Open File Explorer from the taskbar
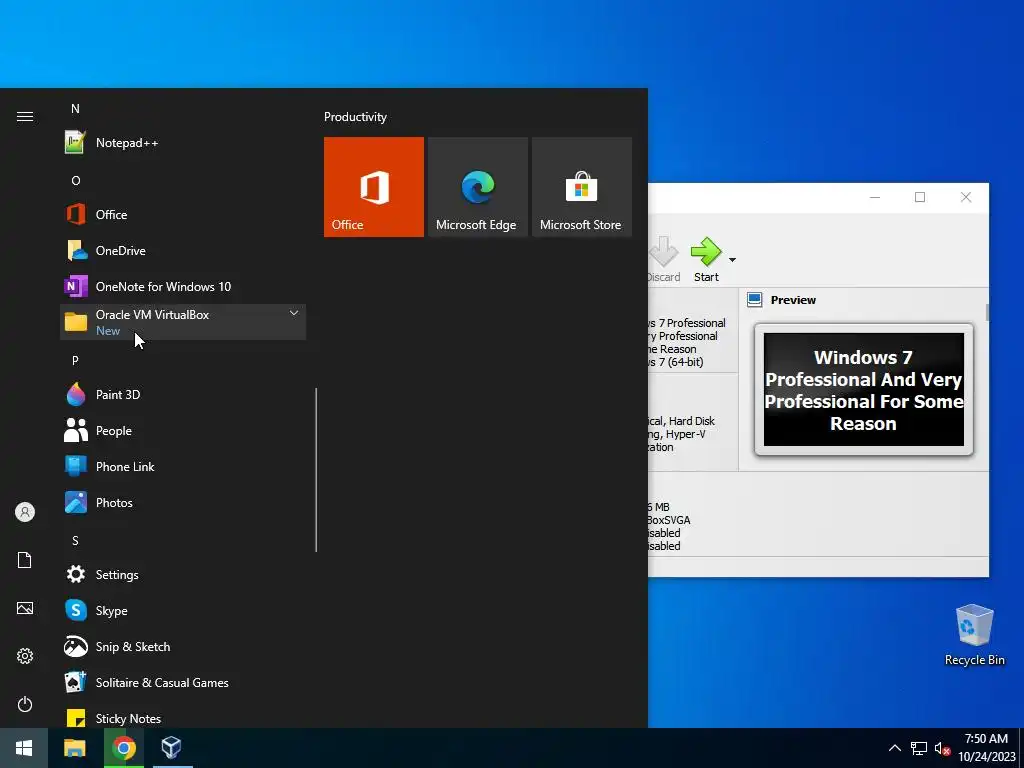 coord(74,748)
